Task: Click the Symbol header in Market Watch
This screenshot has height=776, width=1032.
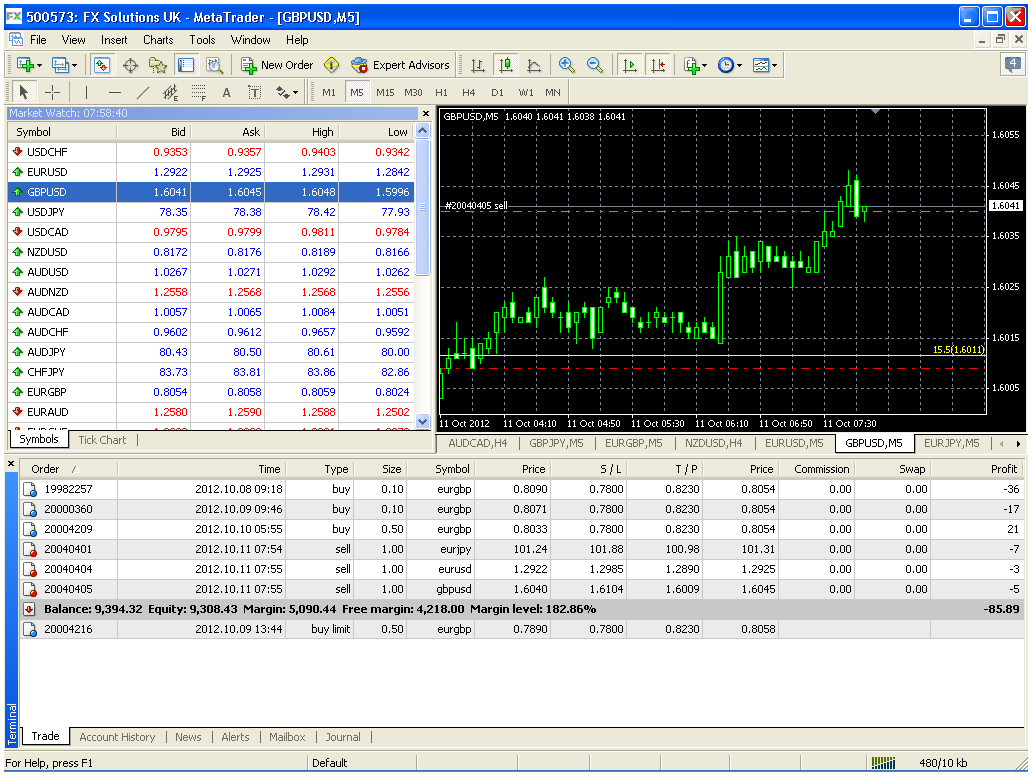Action: coord(63,132)
